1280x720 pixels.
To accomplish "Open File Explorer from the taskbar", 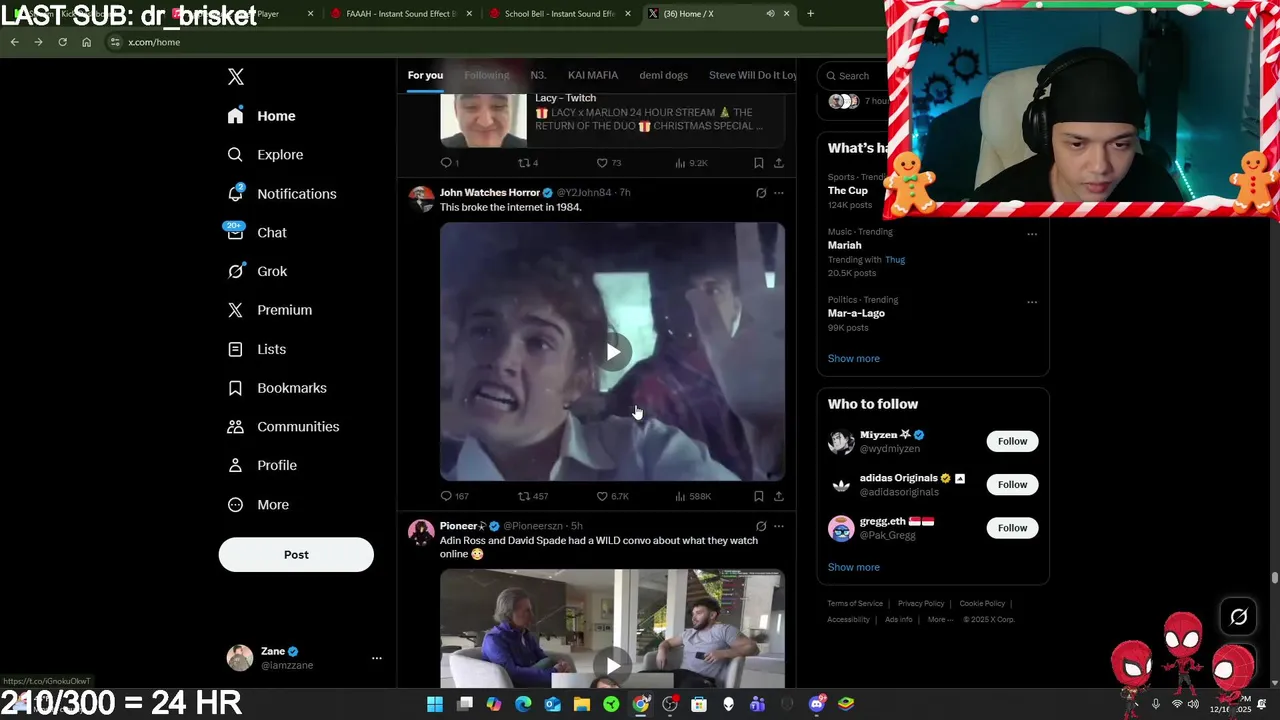I will click(582, 704).
